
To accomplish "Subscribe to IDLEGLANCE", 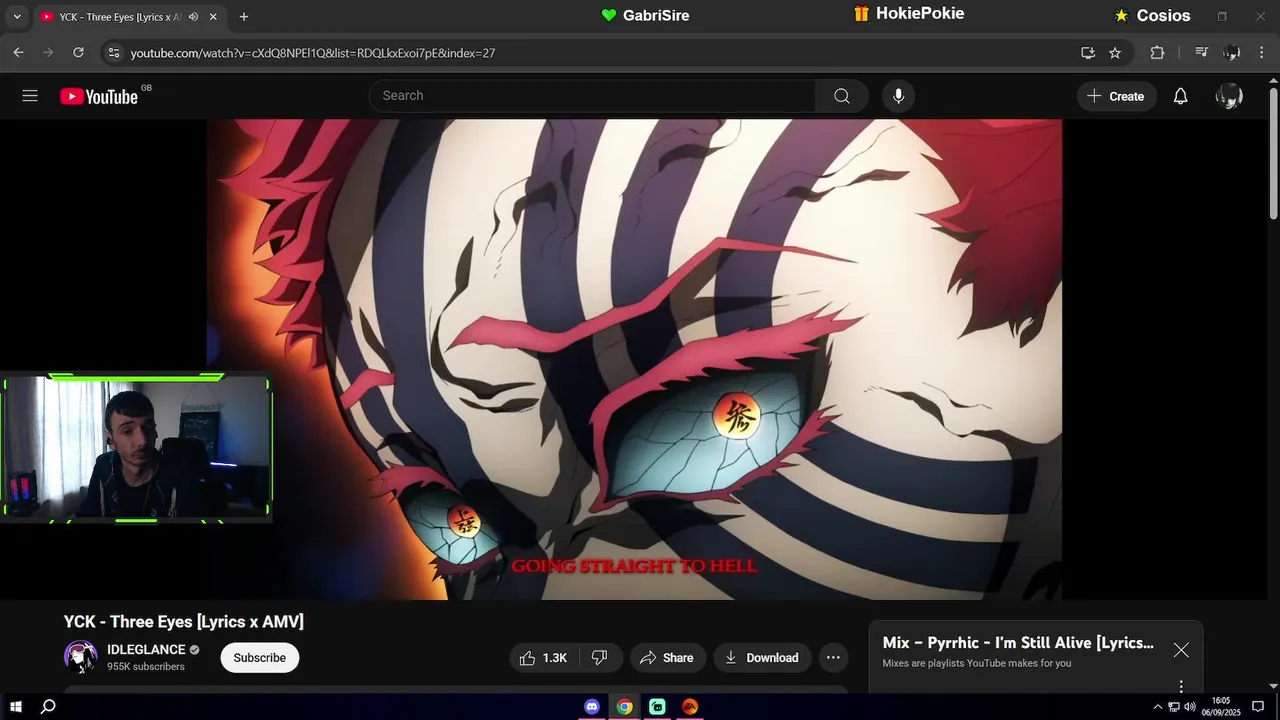I will (x=260, y=657).
